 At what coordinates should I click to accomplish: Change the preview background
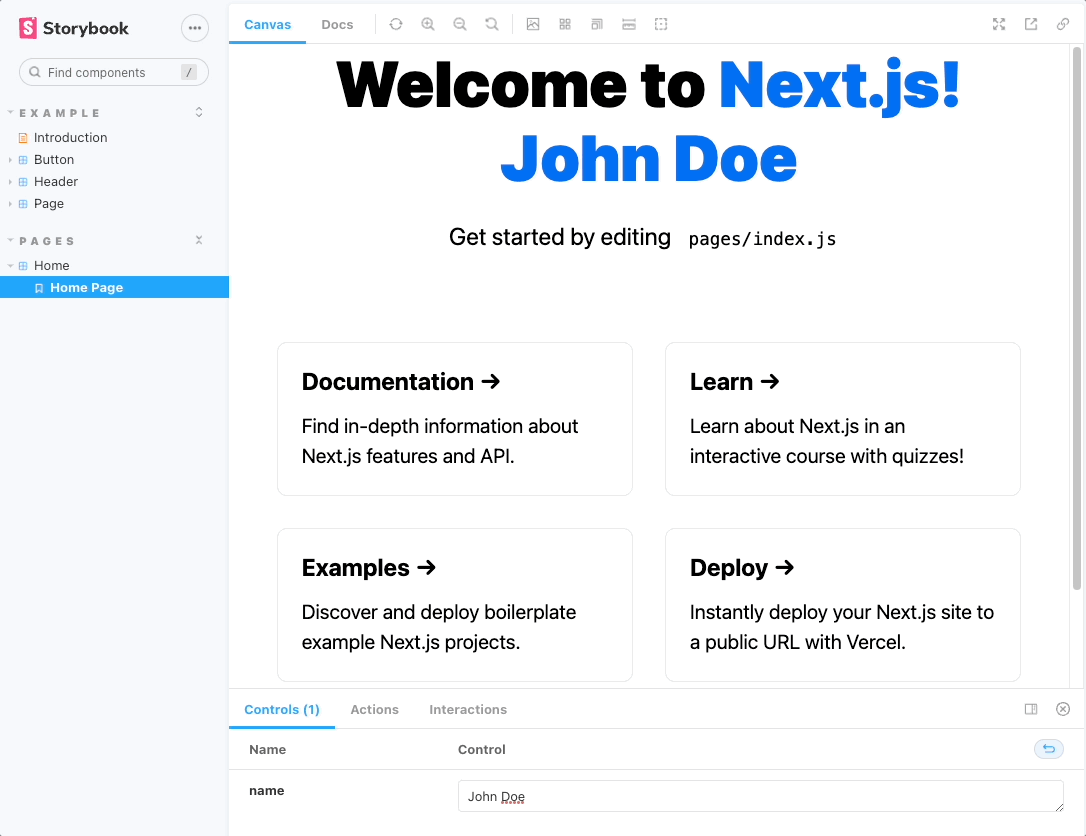(533, 24)
